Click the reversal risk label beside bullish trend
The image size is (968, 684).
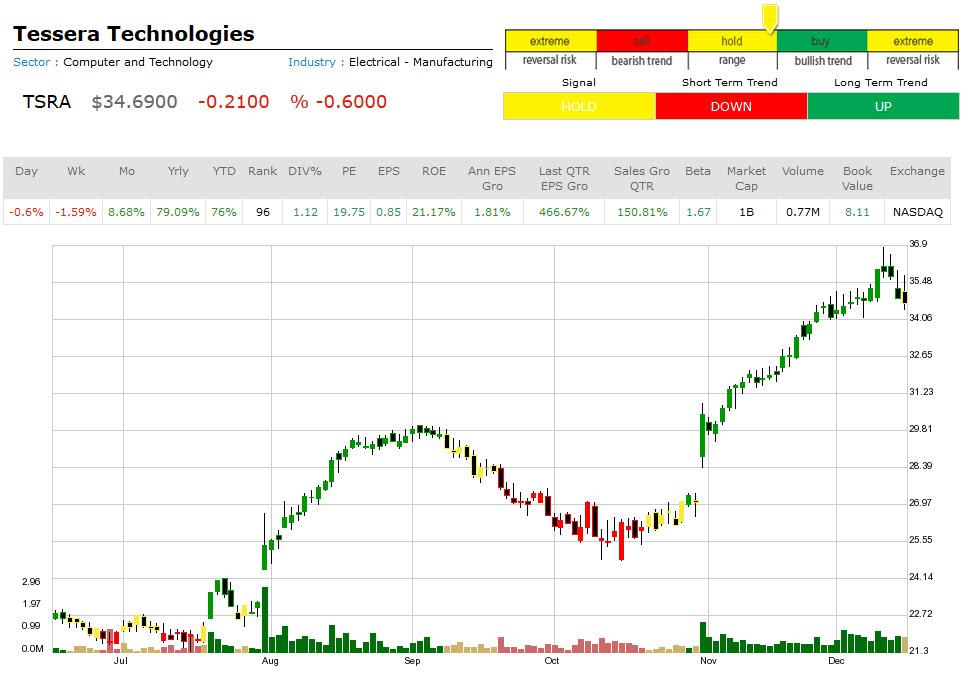[913, 60]
